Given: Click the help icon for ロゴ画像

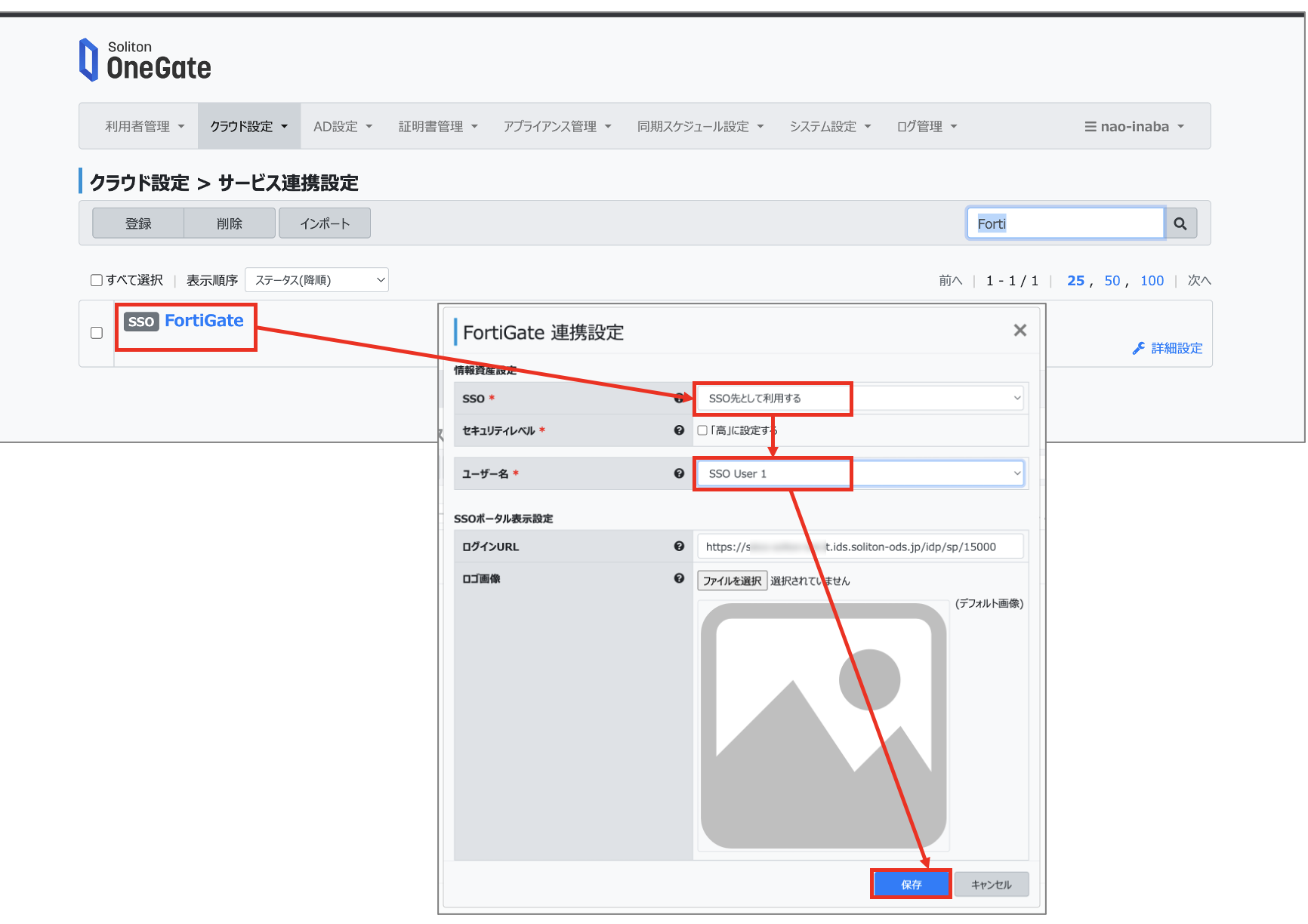Looking at the screenshot, I should (679, 578).
